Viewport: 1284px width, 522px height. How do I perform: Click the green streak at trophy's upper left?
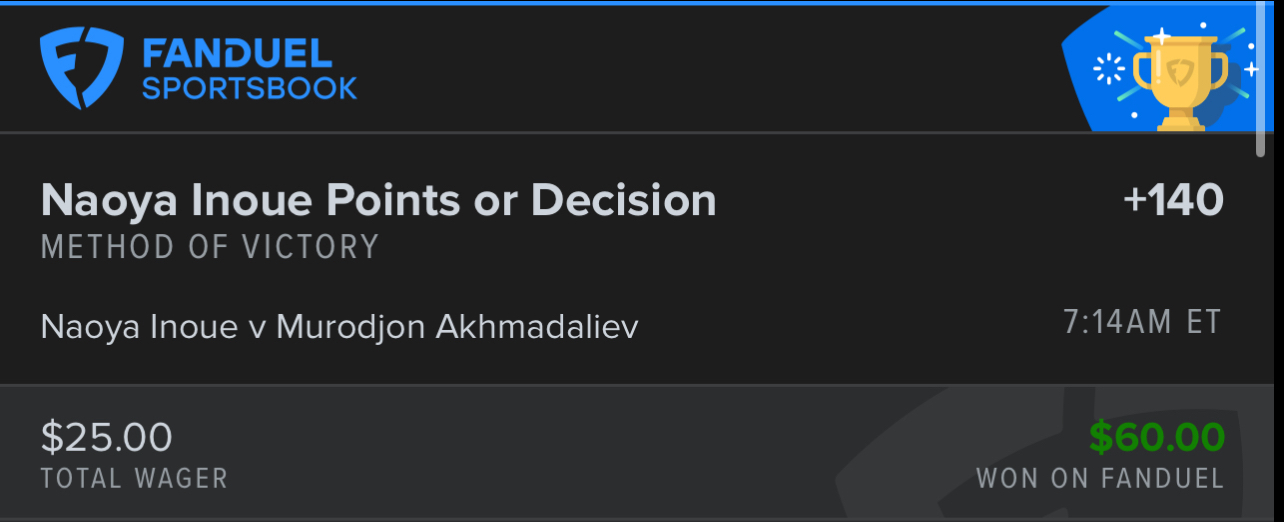1127,42
